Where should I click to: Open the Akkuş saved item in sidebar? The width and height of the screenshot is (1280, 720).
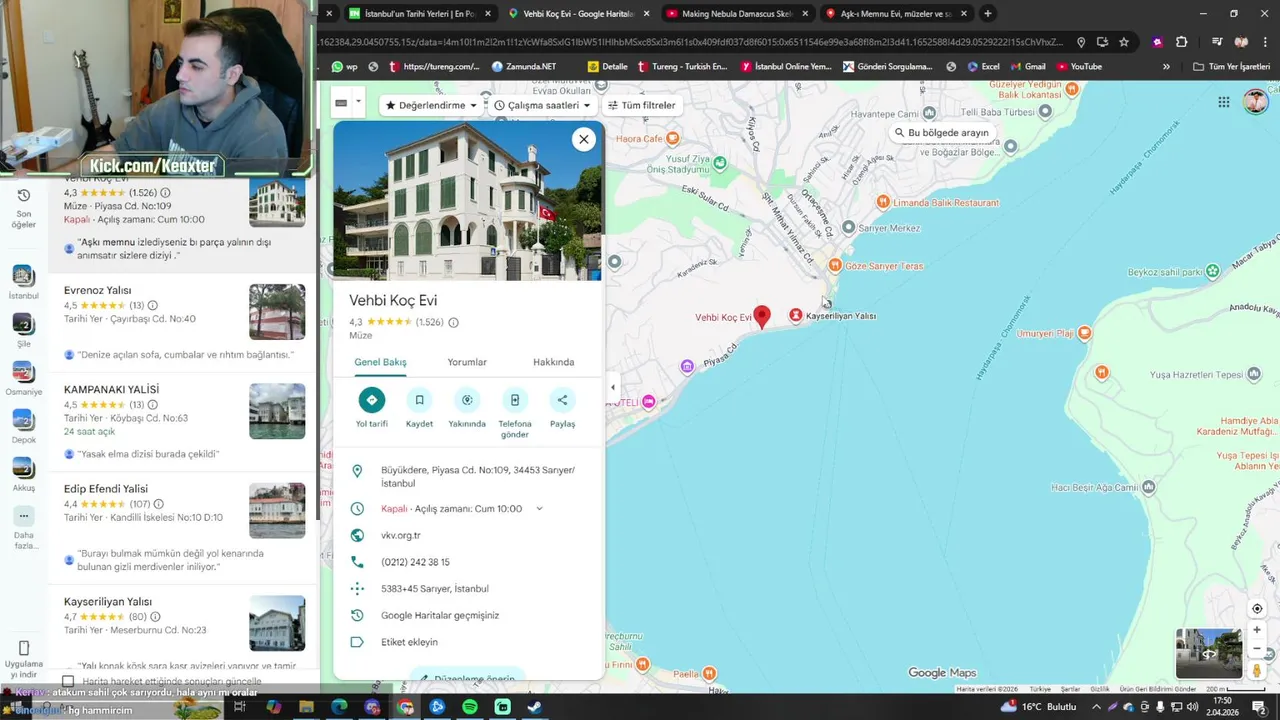point(24,469)
